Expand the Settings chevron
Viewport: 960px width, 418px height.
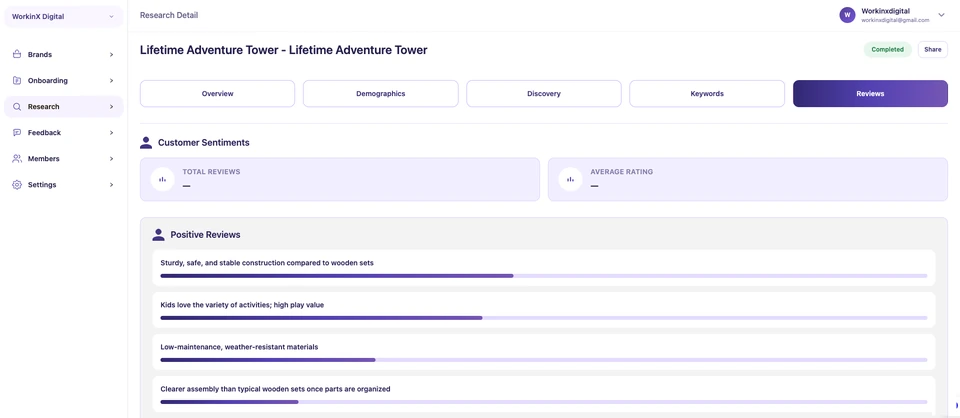(x=111, y=184)
